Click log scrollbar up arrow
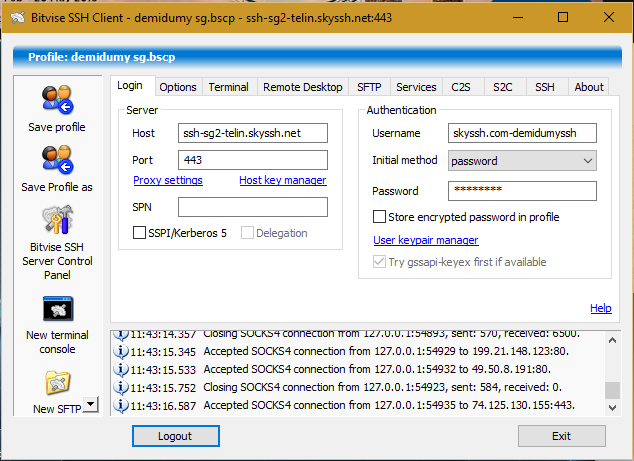The width and height of the screenshot is (634, 461). pyautogui.click(x=612, y=340)
